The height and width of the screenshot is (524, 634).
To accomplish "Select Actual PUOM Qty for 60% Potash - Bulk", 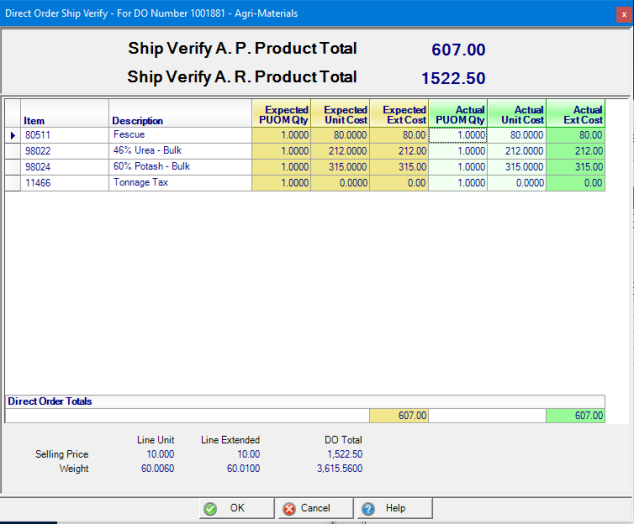I will click(x=458, y=167).
